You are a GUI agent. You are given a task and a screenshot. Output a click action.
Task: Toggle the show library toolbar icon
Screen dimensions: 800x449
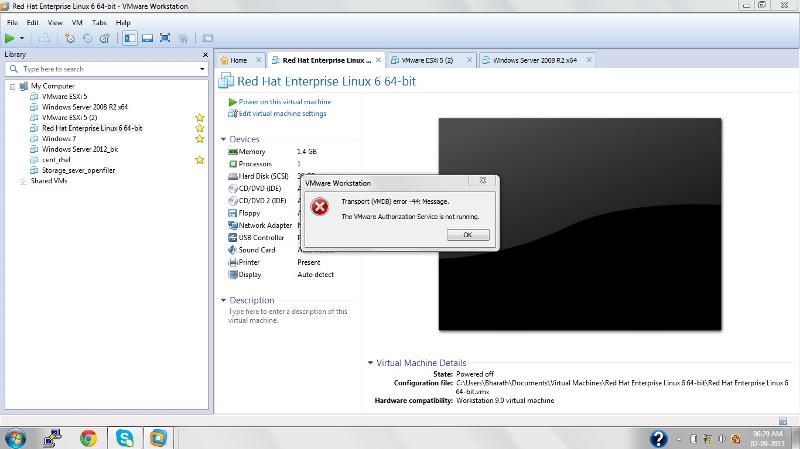(130, 38)
